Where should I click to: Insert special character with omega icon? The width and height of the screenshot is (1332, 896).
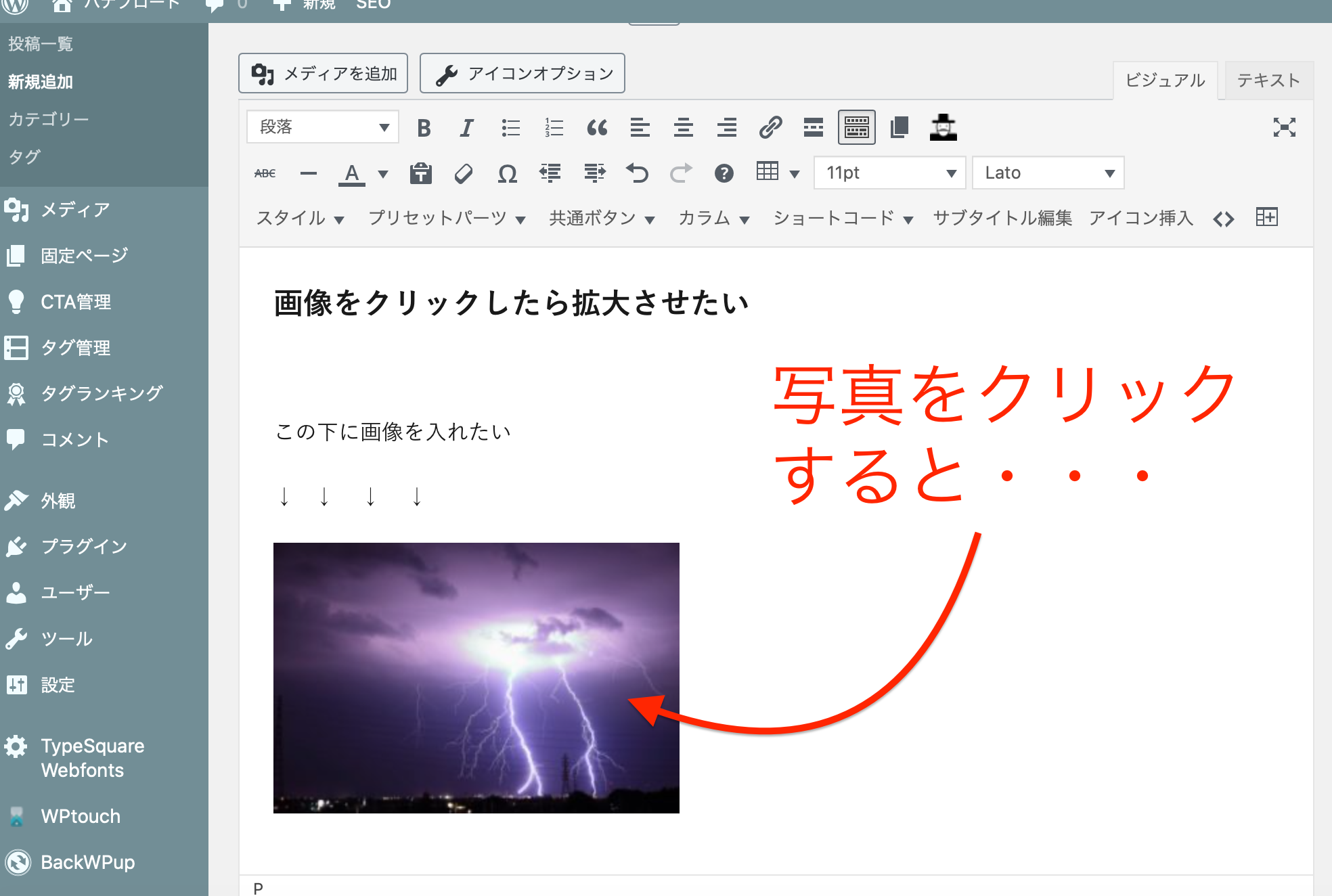[x=507, y=174]
